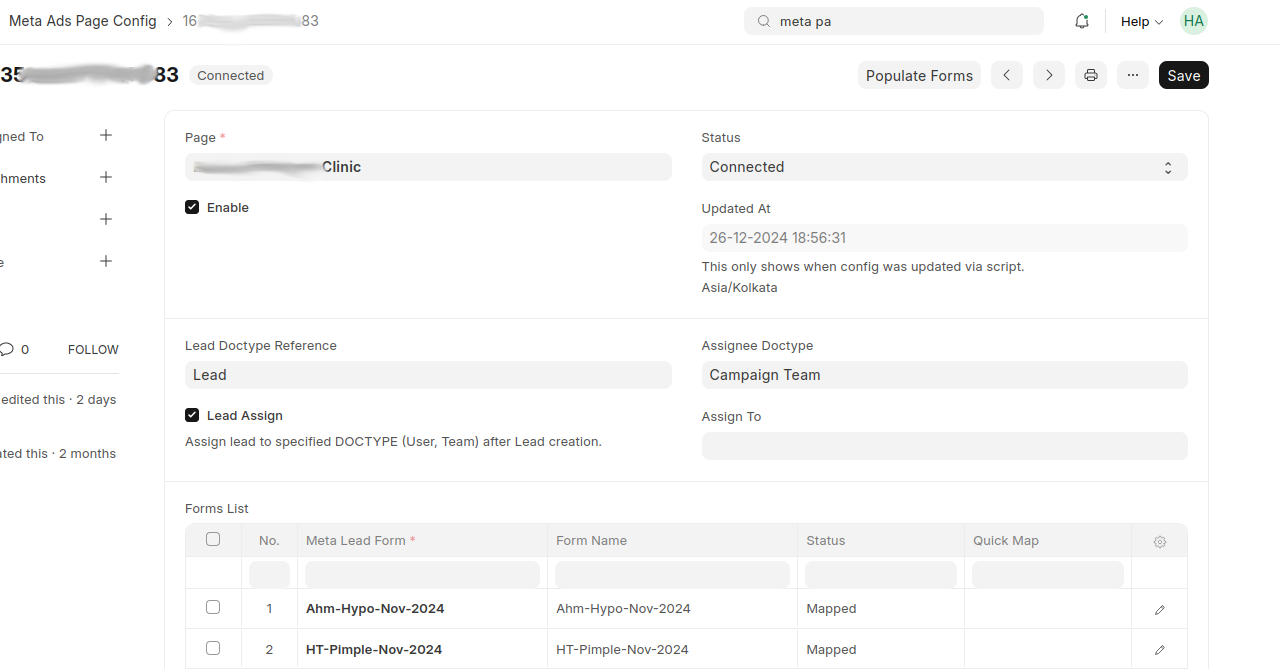
Task: Add assignment with Assigned To plus
Action: pos(106,135)
